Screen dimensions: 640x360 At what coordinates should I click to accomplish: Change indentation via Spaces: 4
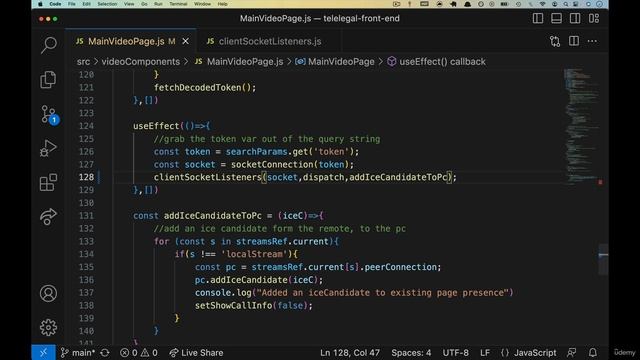[411, 353]
